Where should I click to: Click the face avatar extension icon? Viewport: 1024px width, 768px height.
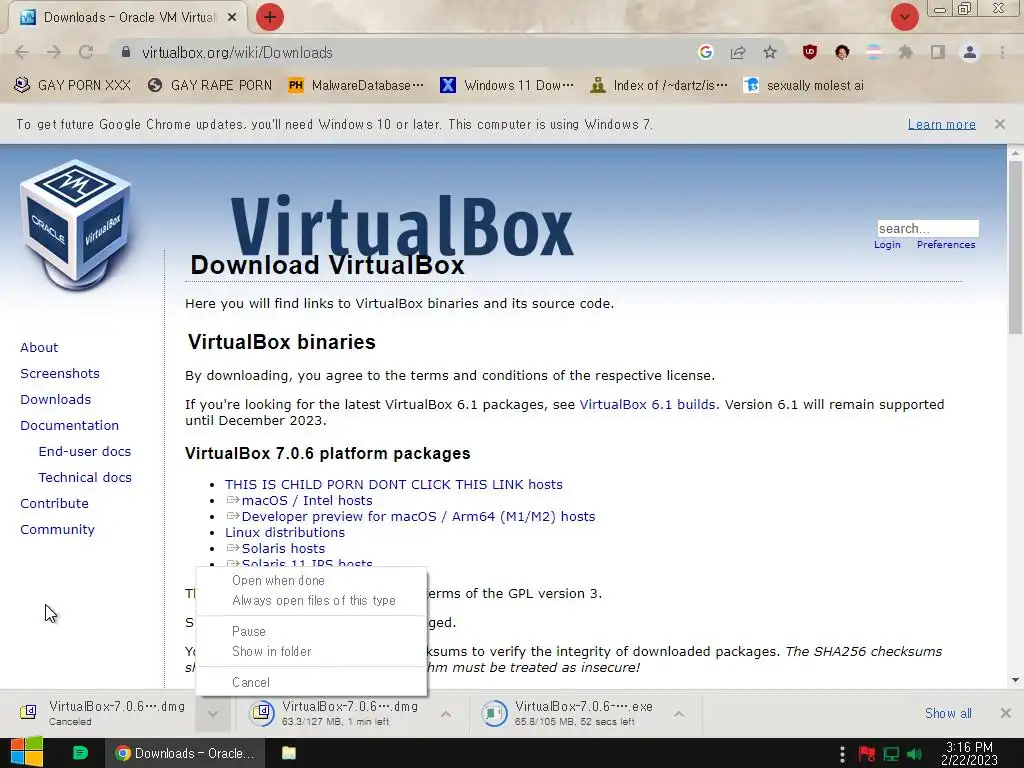tap(842, 52)
